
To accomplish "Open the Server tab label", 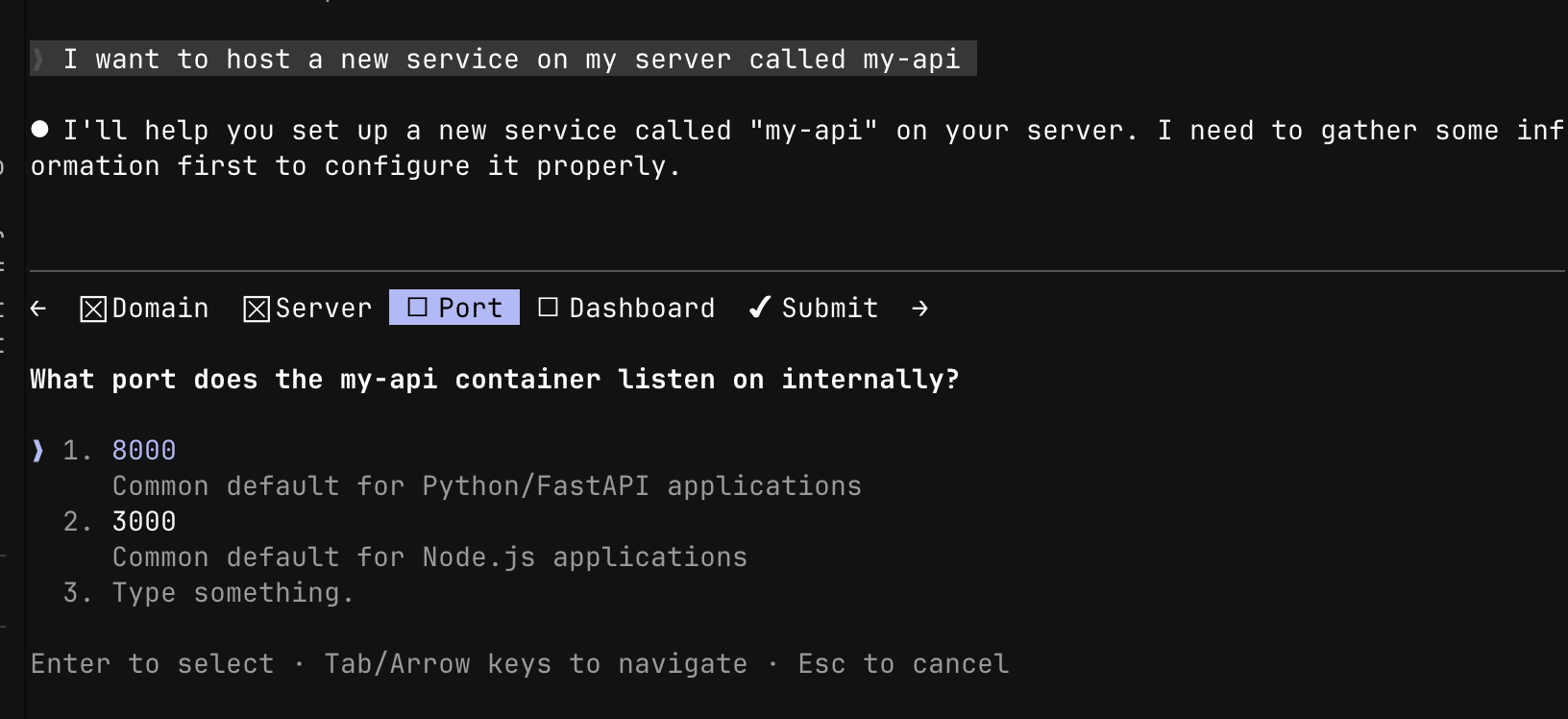I will (x=323, y=309).
